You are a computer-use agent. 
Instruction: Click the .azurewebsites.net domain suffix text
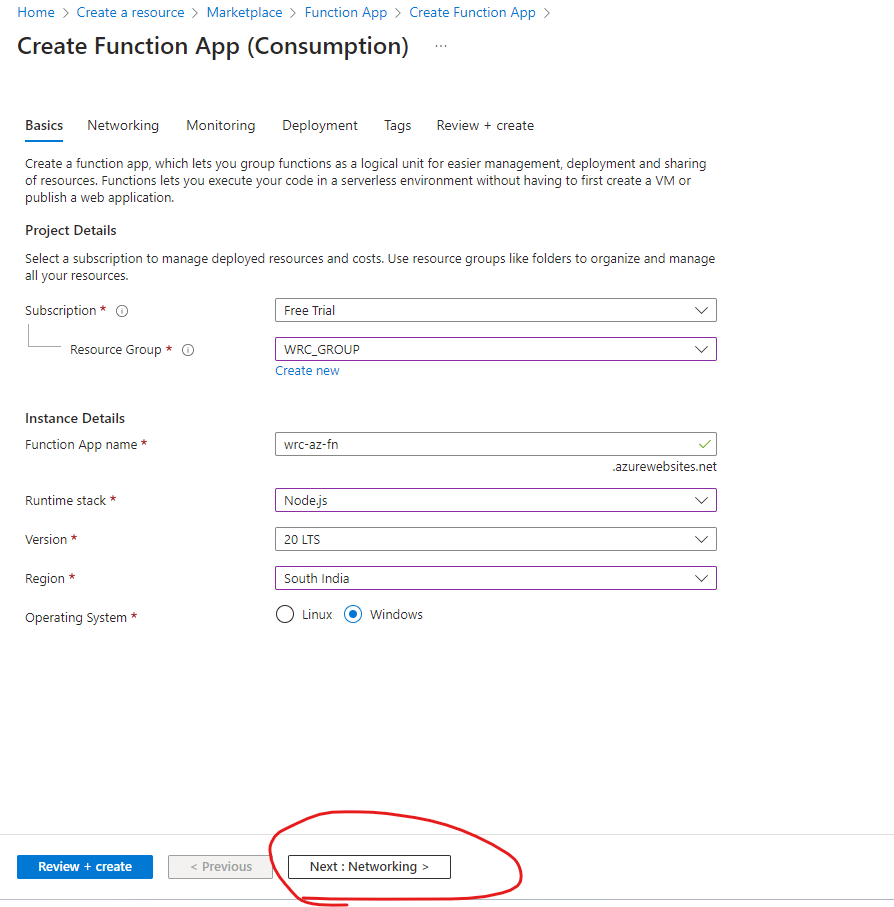pyautogui.click(x=664, y=467)
